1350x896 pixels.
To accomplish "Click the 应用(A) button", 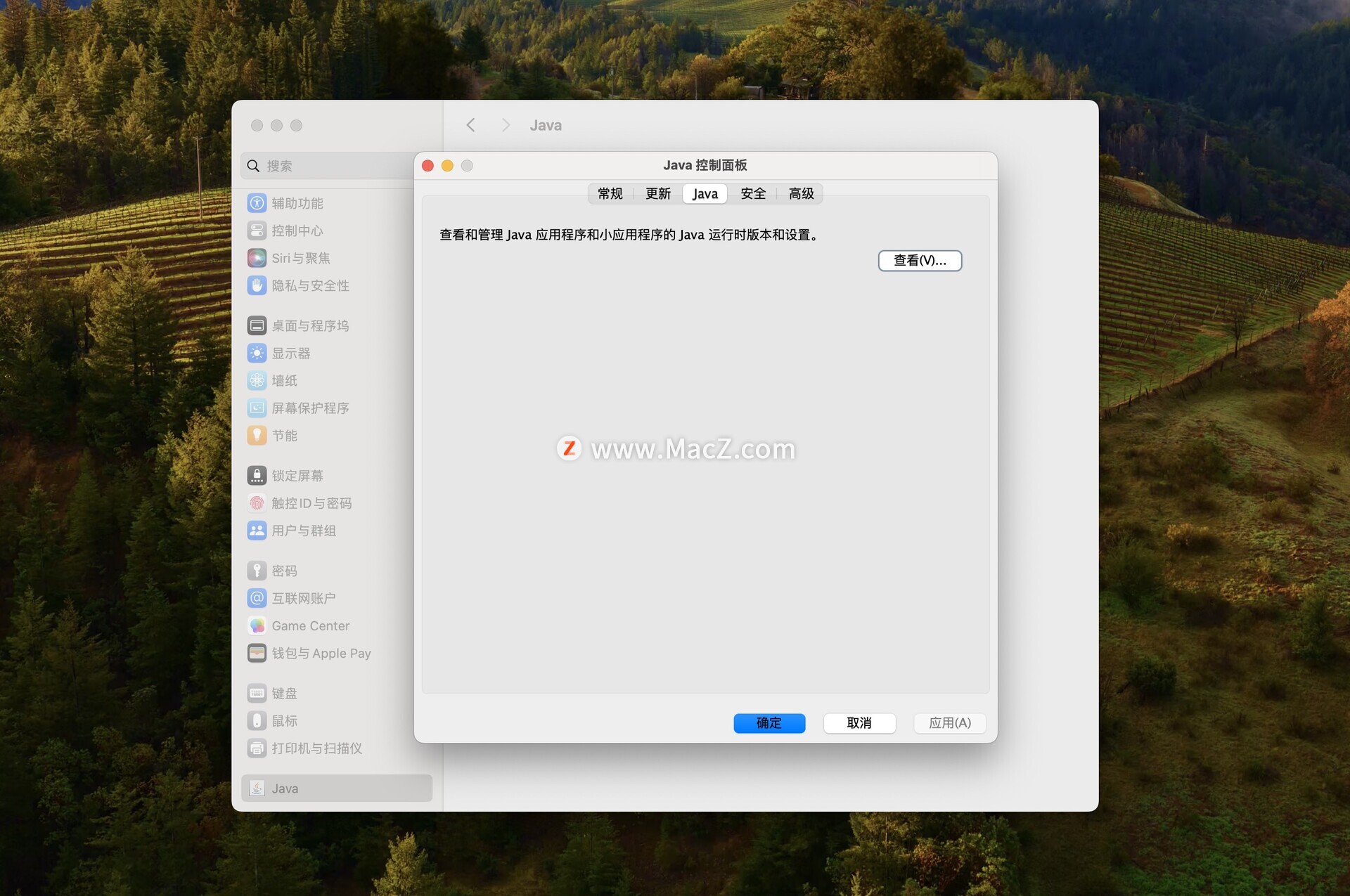I will [x=950, y=723].
